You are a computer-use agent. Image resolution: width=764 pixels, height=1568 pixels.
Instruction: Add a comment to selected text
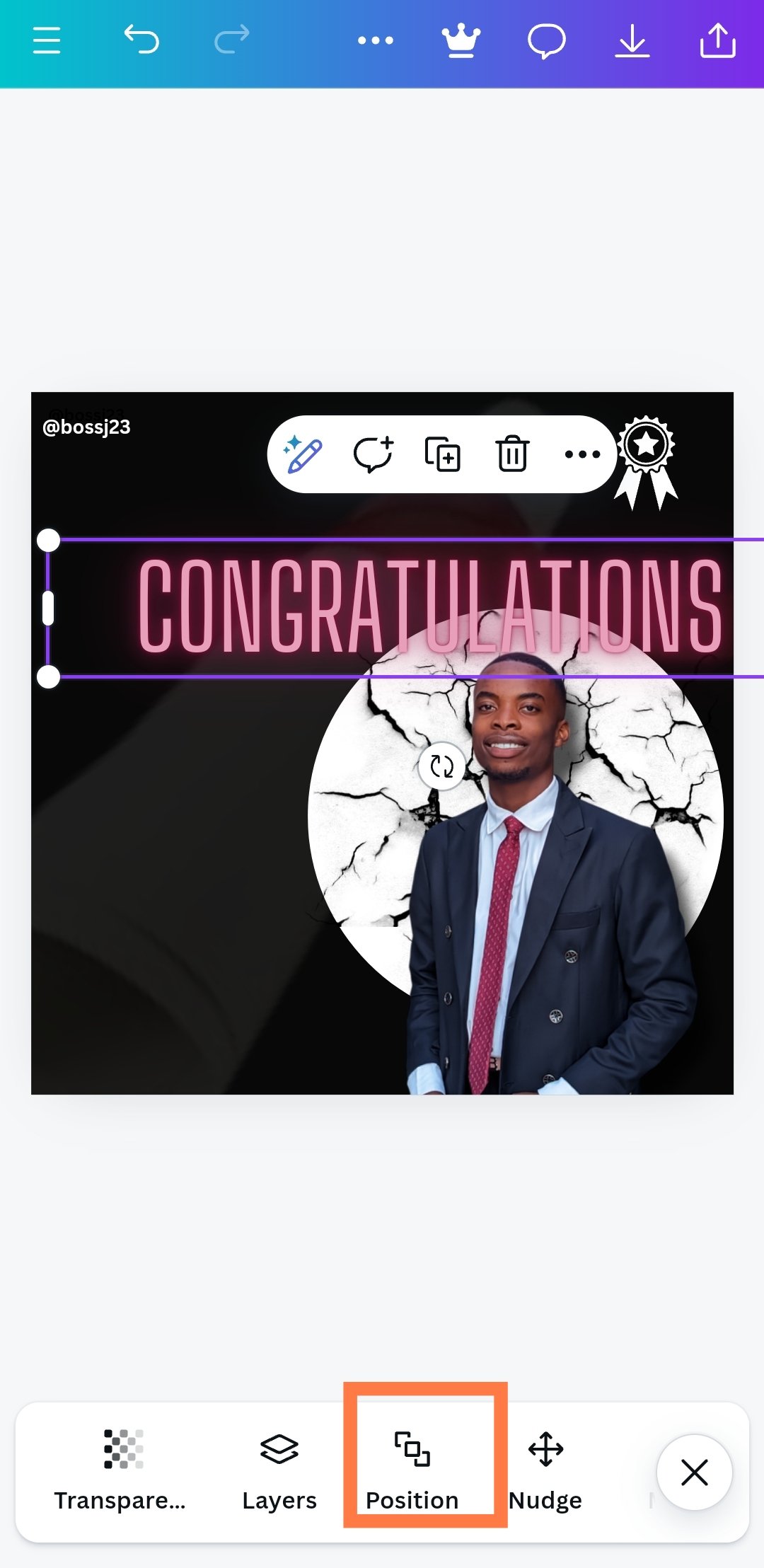(373, 454)
